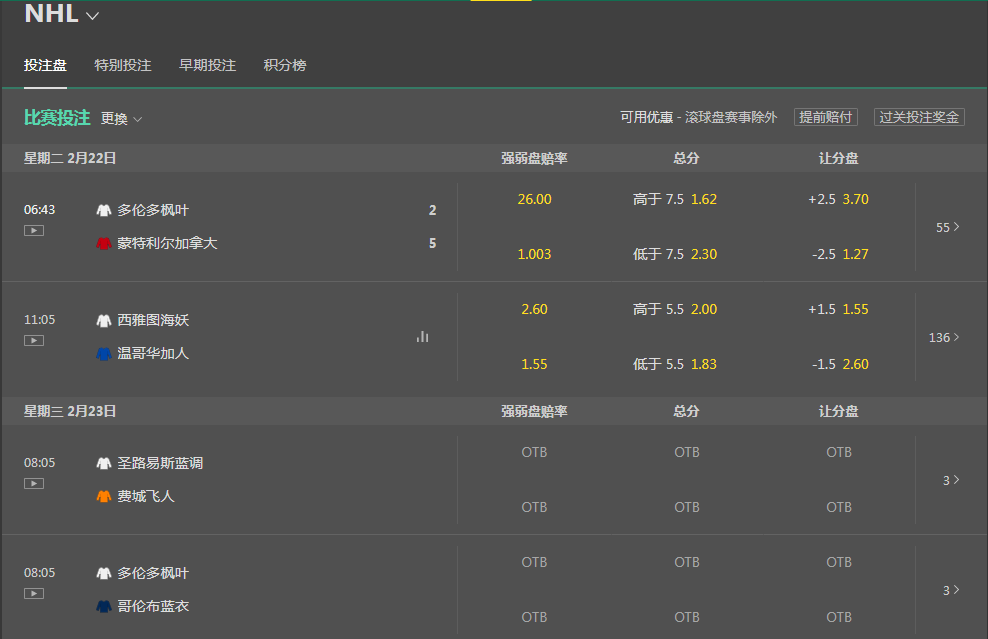Expand 3 markets for 圣路易斯蓝调 match

951,480
